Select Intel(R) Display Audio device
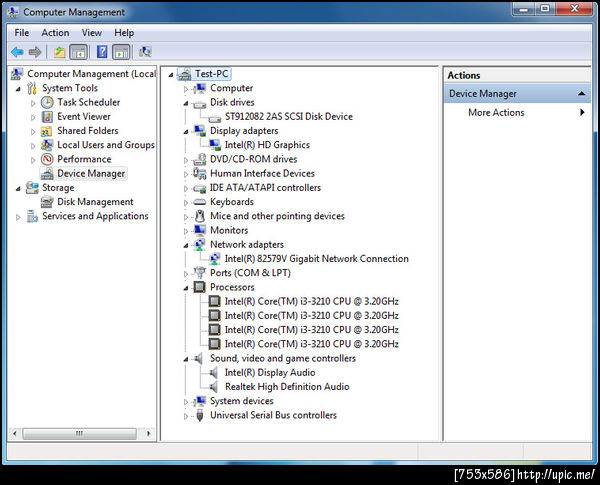Image resolution: width=600 pixels, height=485 pixels. point(270,373)
